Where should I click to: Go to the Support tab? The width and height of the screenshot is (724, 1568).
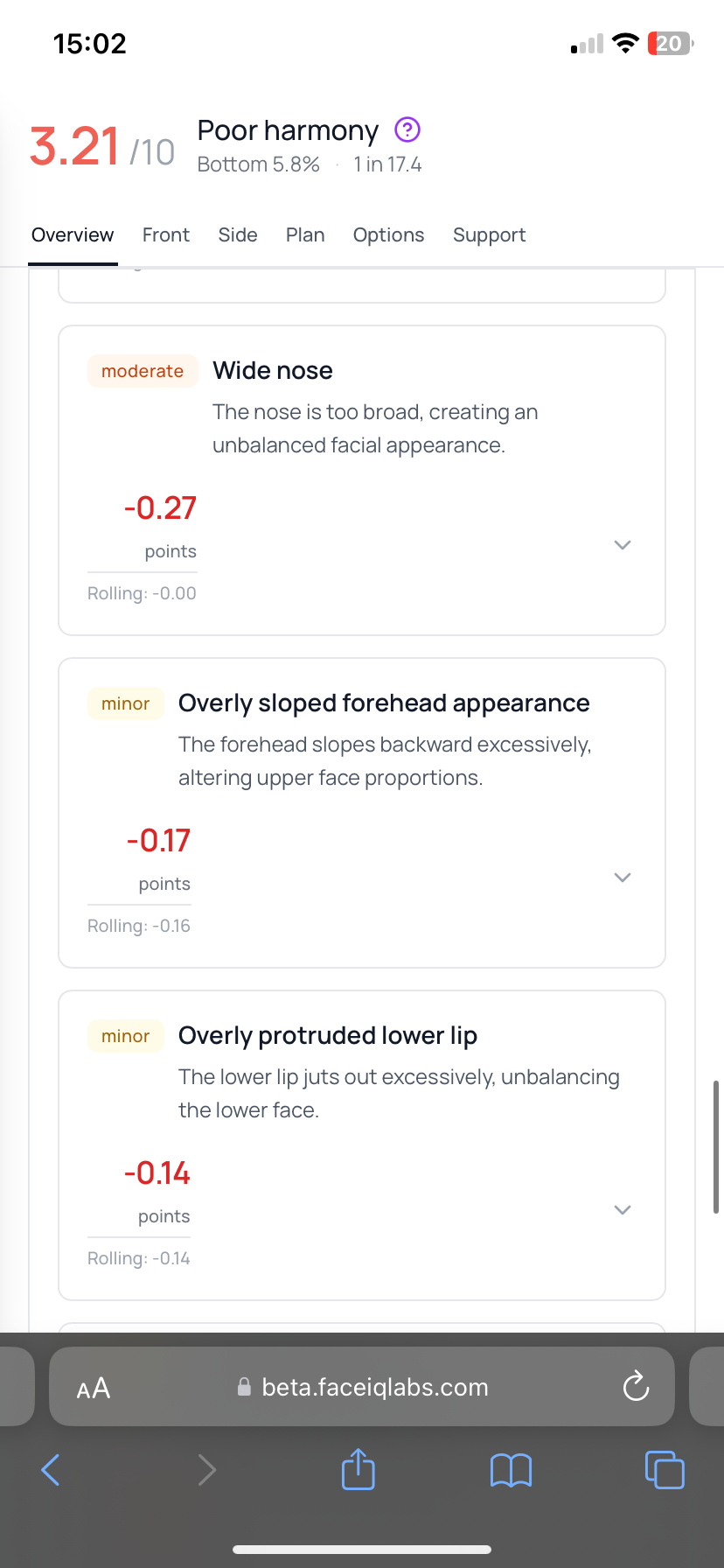(x=489, y=235)
